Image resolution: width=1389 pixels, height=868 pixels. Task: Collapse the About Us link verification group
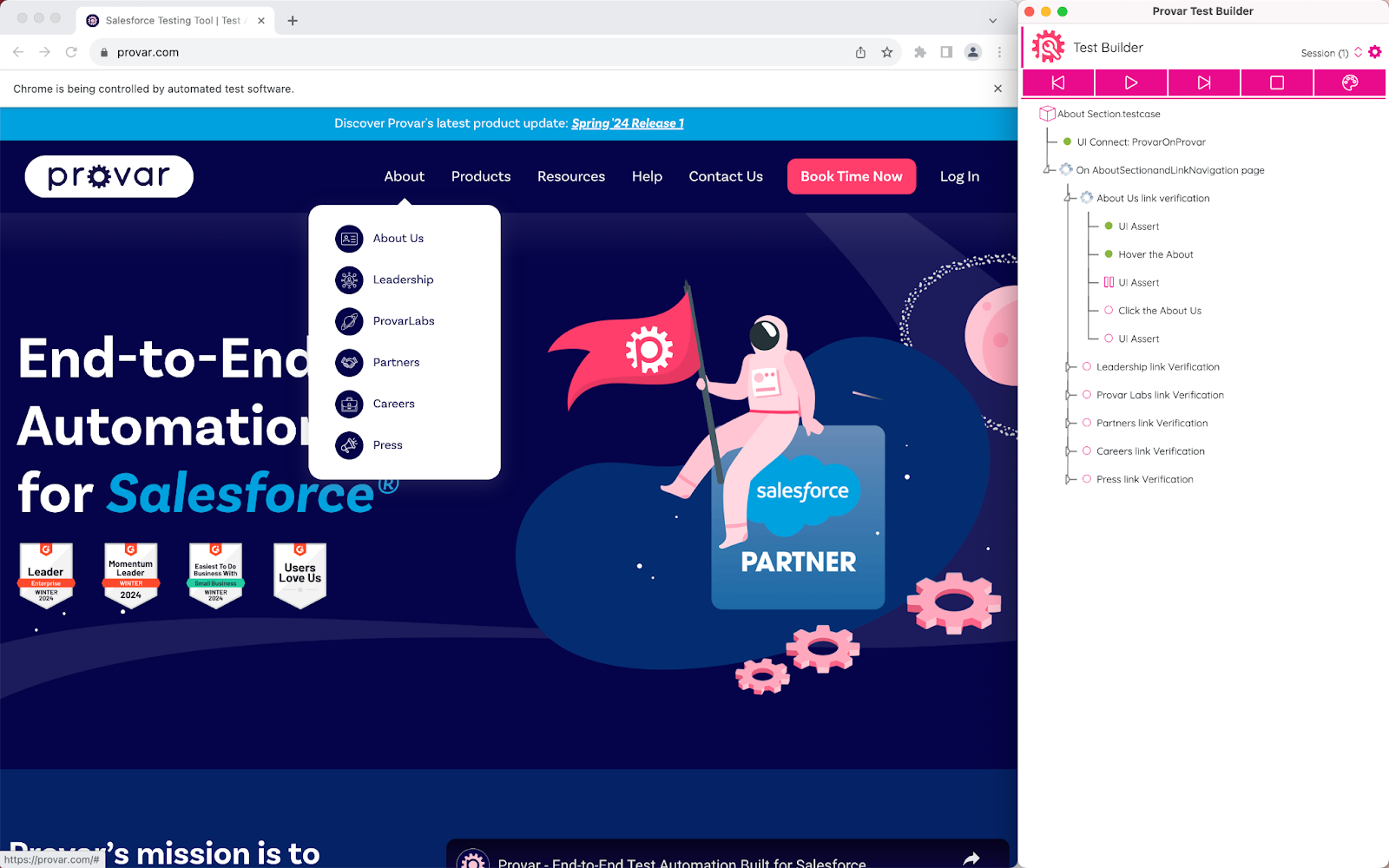tap(1070, 198)
